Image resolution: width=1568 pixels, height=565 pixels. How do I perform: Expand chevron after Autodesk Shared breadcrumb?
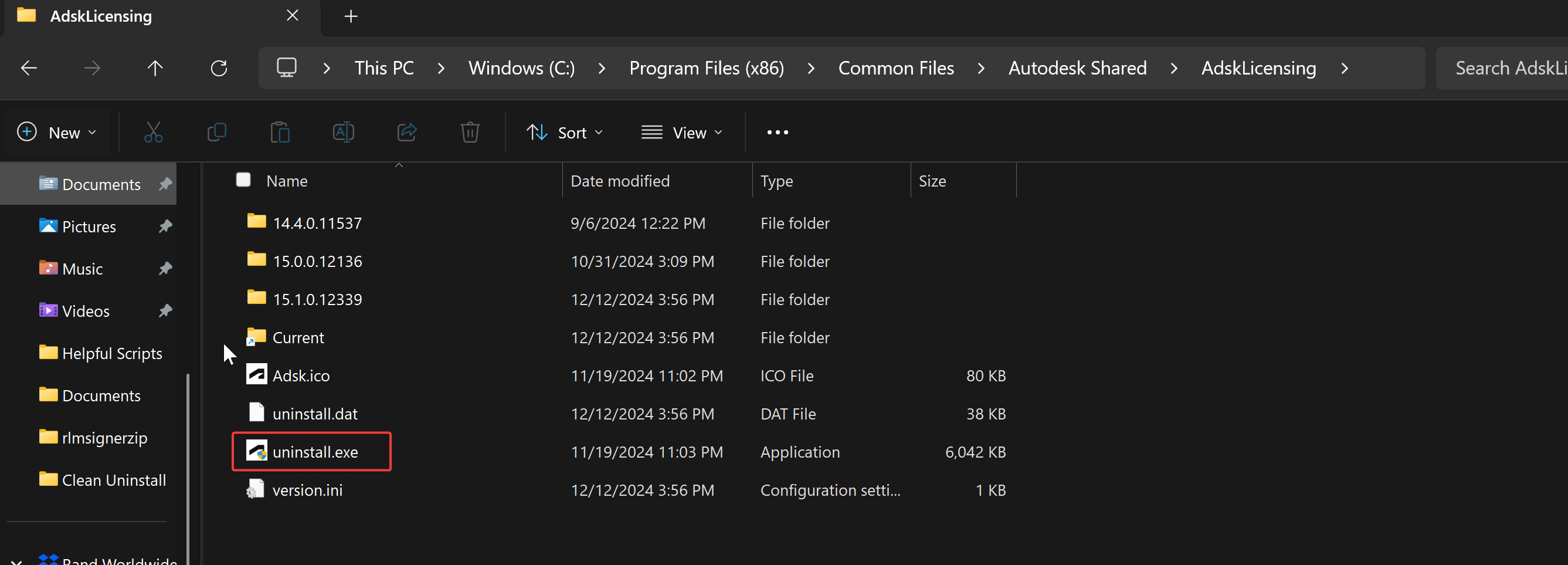pos(1173,68)
